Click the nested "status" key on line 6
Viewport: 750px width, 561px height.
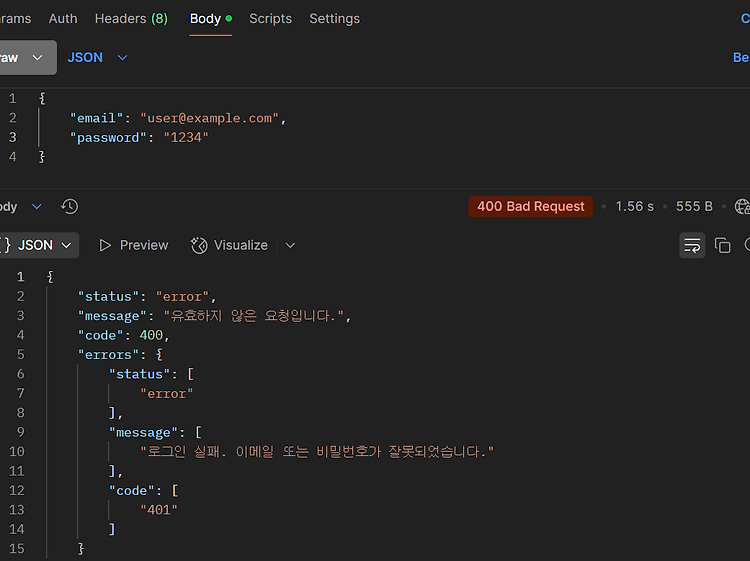point(139,374)
